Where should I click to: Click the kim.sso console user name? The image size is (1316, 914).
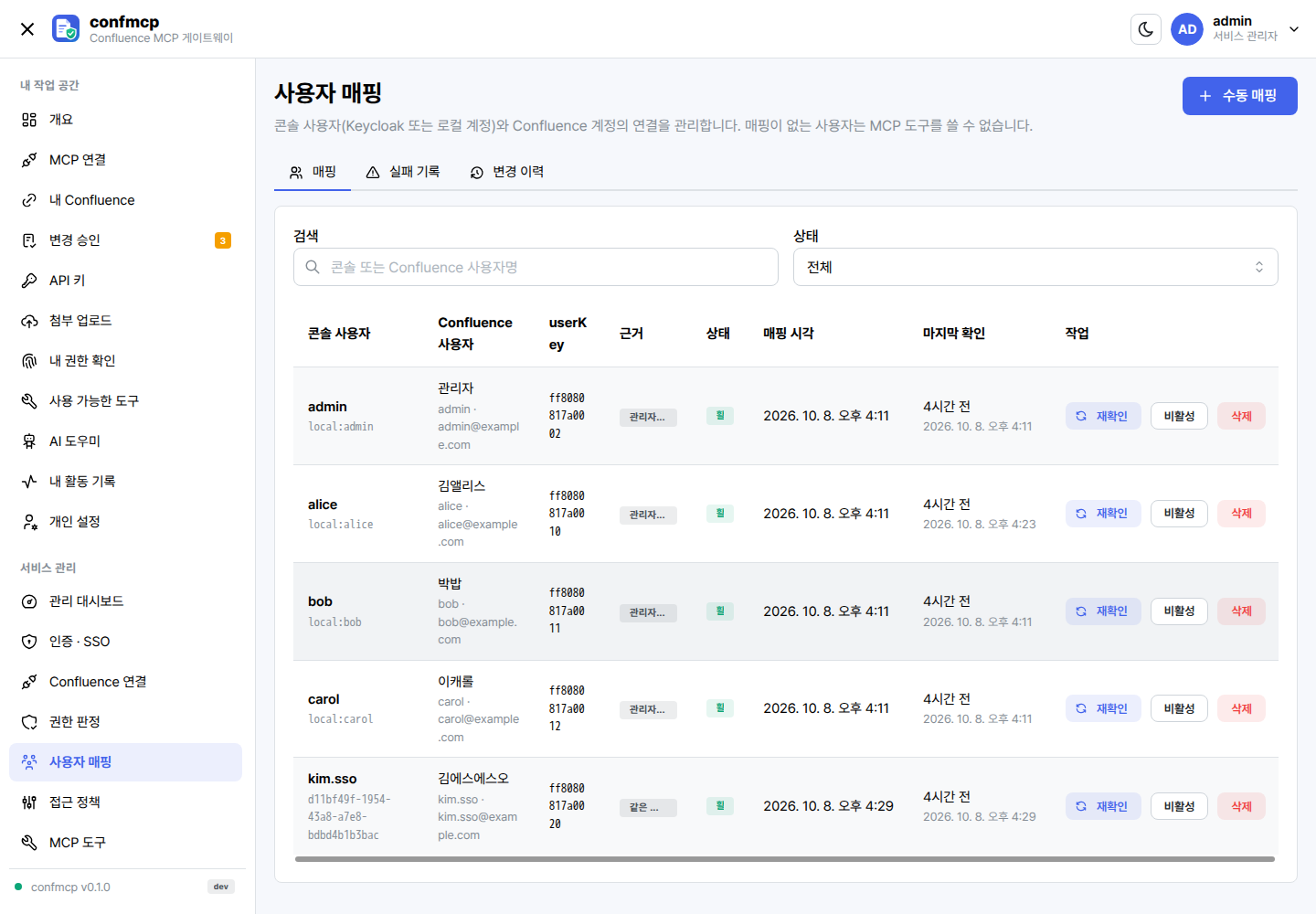(333, 779)
